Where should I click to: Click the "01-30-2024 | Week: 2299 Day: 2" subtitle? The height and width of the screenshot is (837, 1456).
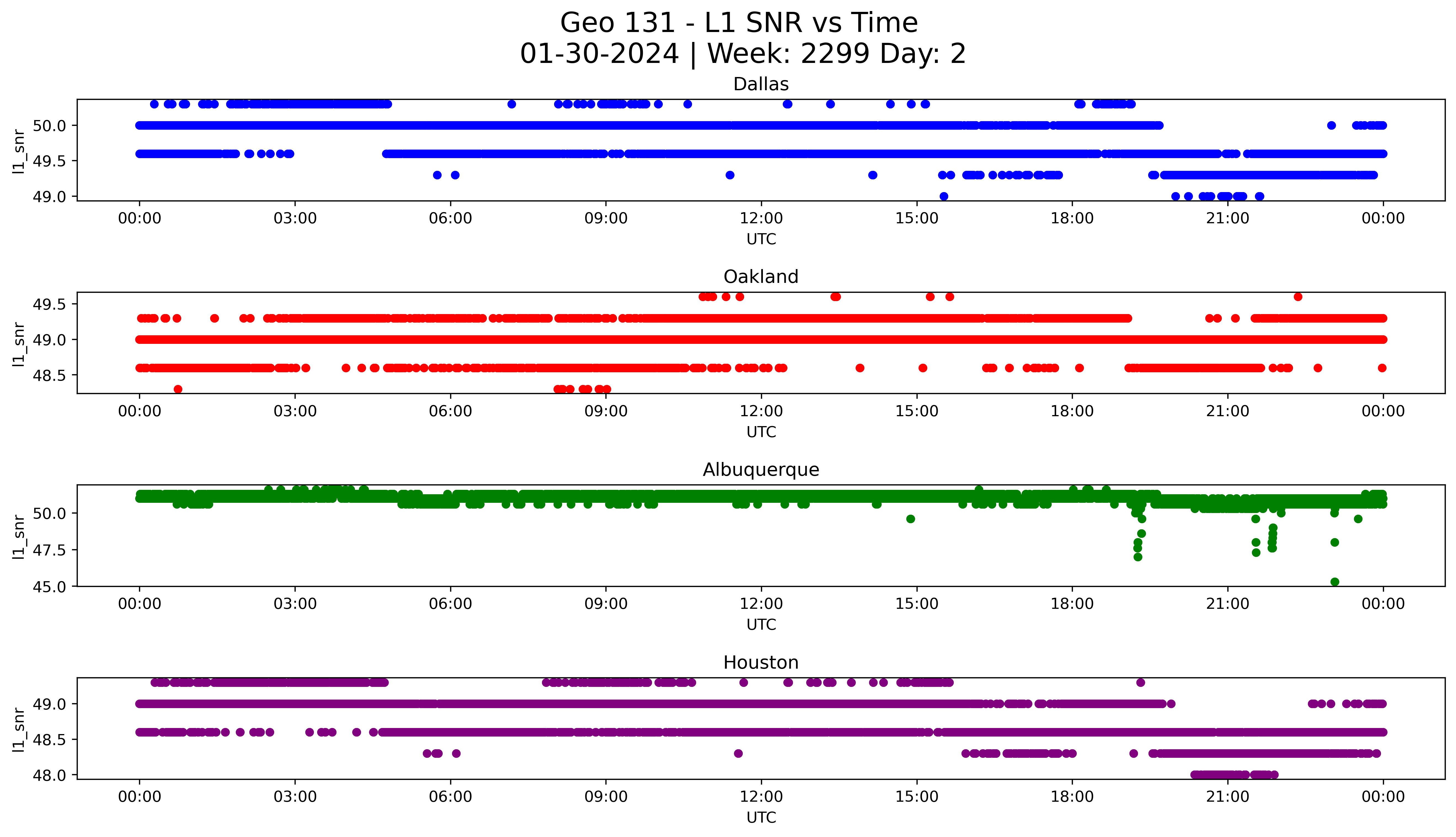click(x=743, y=54)
